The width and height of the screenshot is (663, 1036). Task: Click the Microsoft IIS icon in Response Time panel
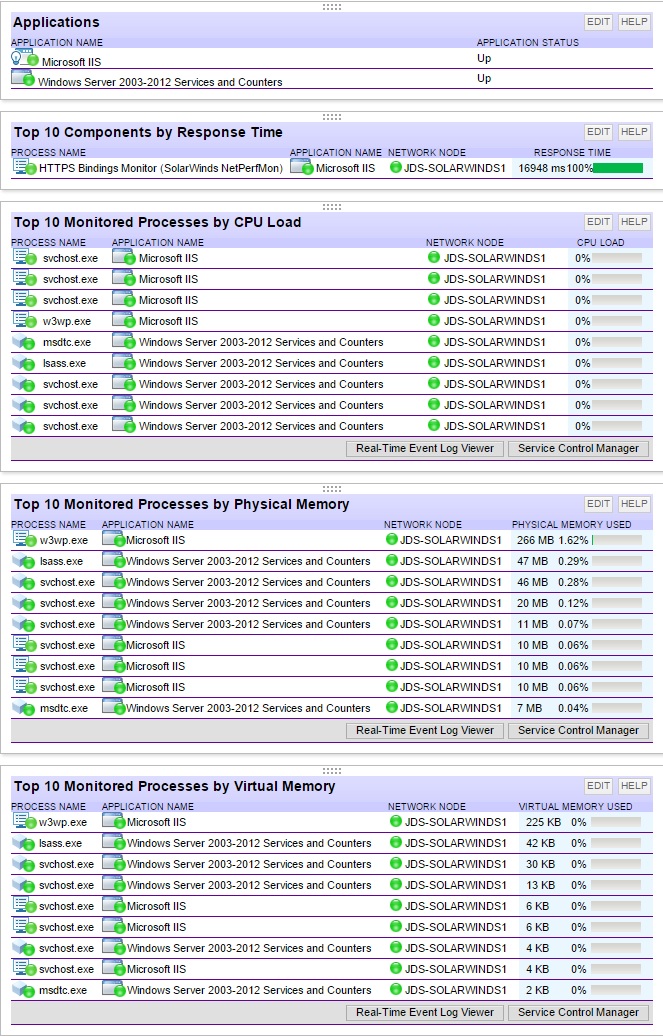301,167
